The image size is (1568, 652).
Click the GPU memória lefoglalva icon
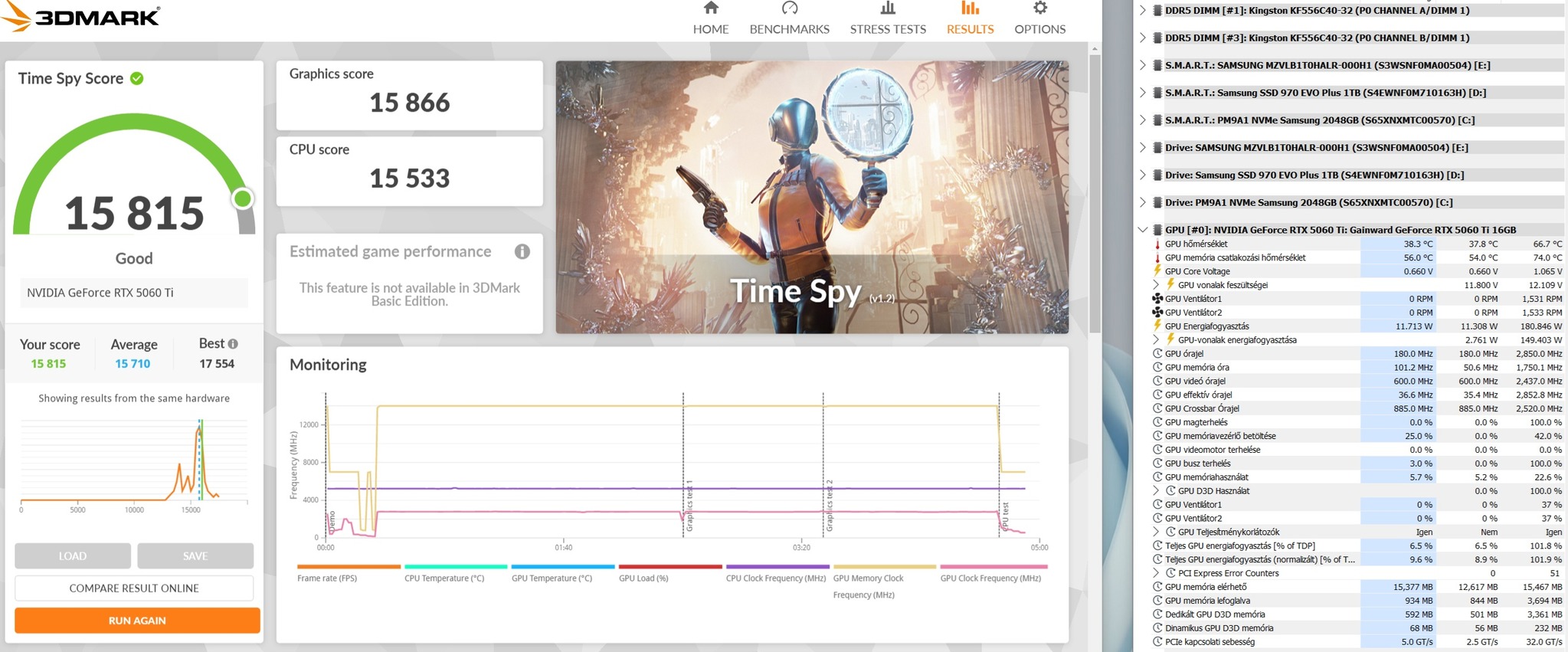[1157, 601]
